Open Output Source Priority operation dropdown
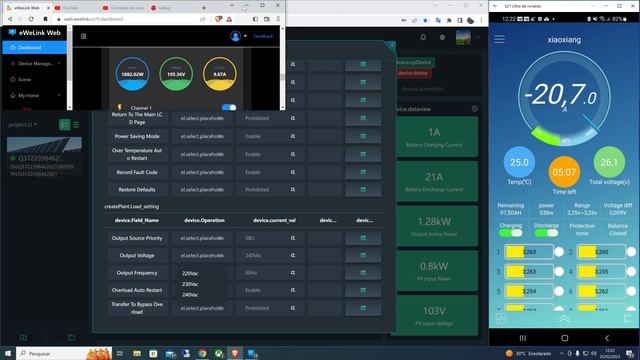 coord(202,238)
